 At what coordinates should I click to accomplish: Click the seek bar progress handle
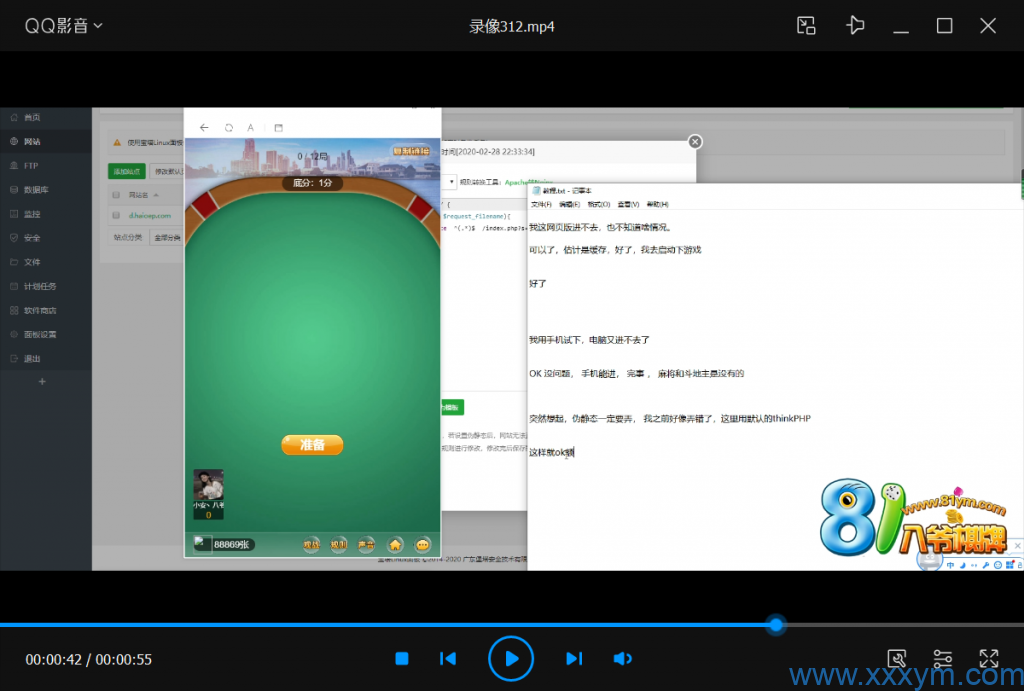(x=776, y=625)
